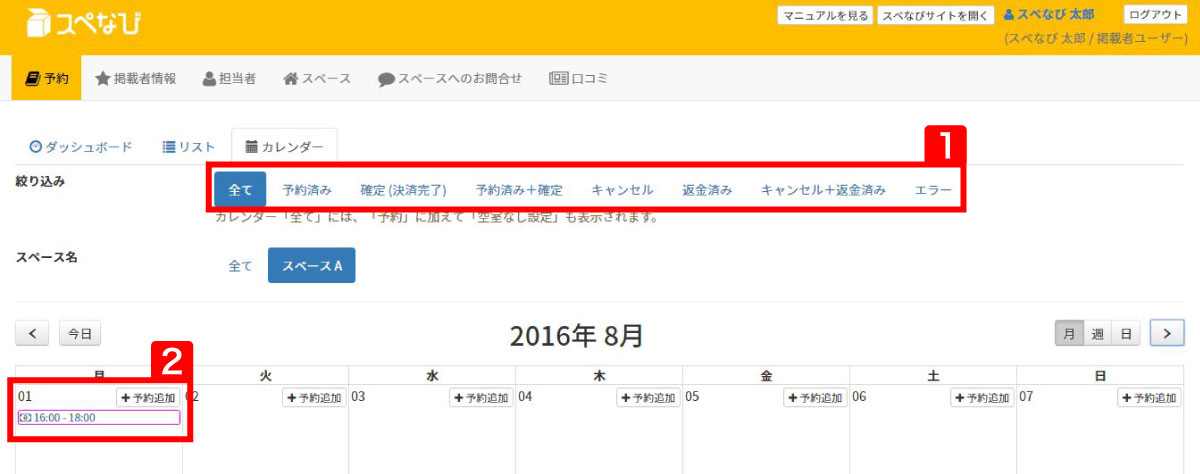This screenshot has width=1200, height=474.
Task: Filter by 確定 (決済完了)
Action: 403,190
